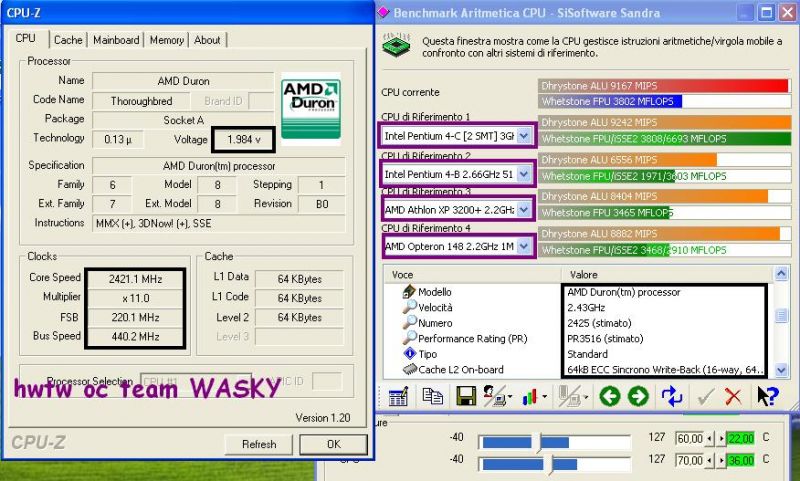800x481 pixels.
Task: Go back with the green left arrow
Action: 609,396
